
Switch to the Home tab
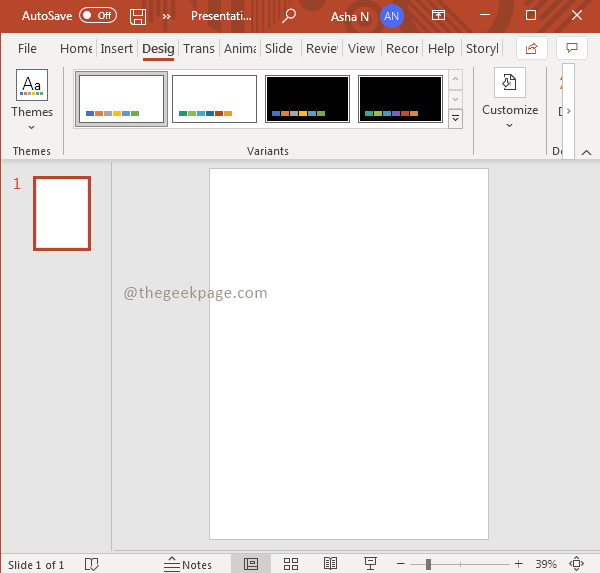coord(76,49)
